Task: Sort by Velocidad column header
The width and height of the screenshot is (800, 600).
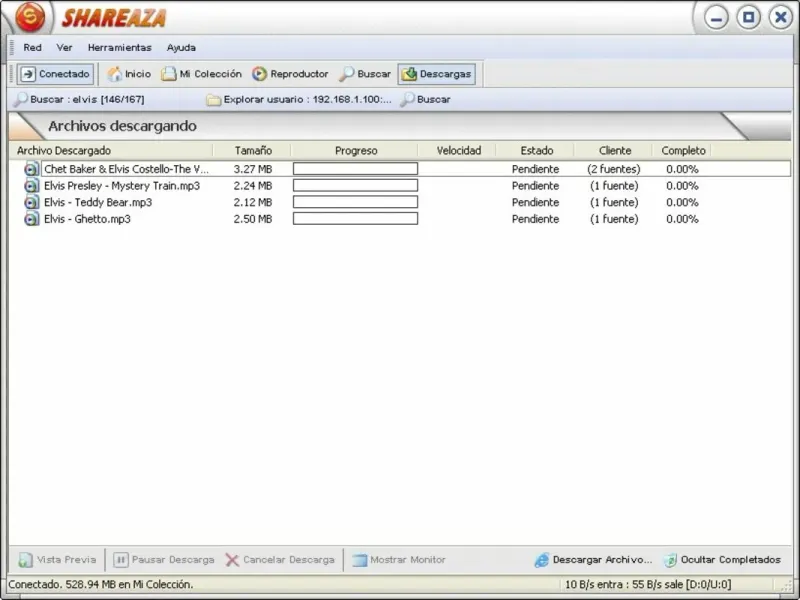Action: click(x=458, y=151)
